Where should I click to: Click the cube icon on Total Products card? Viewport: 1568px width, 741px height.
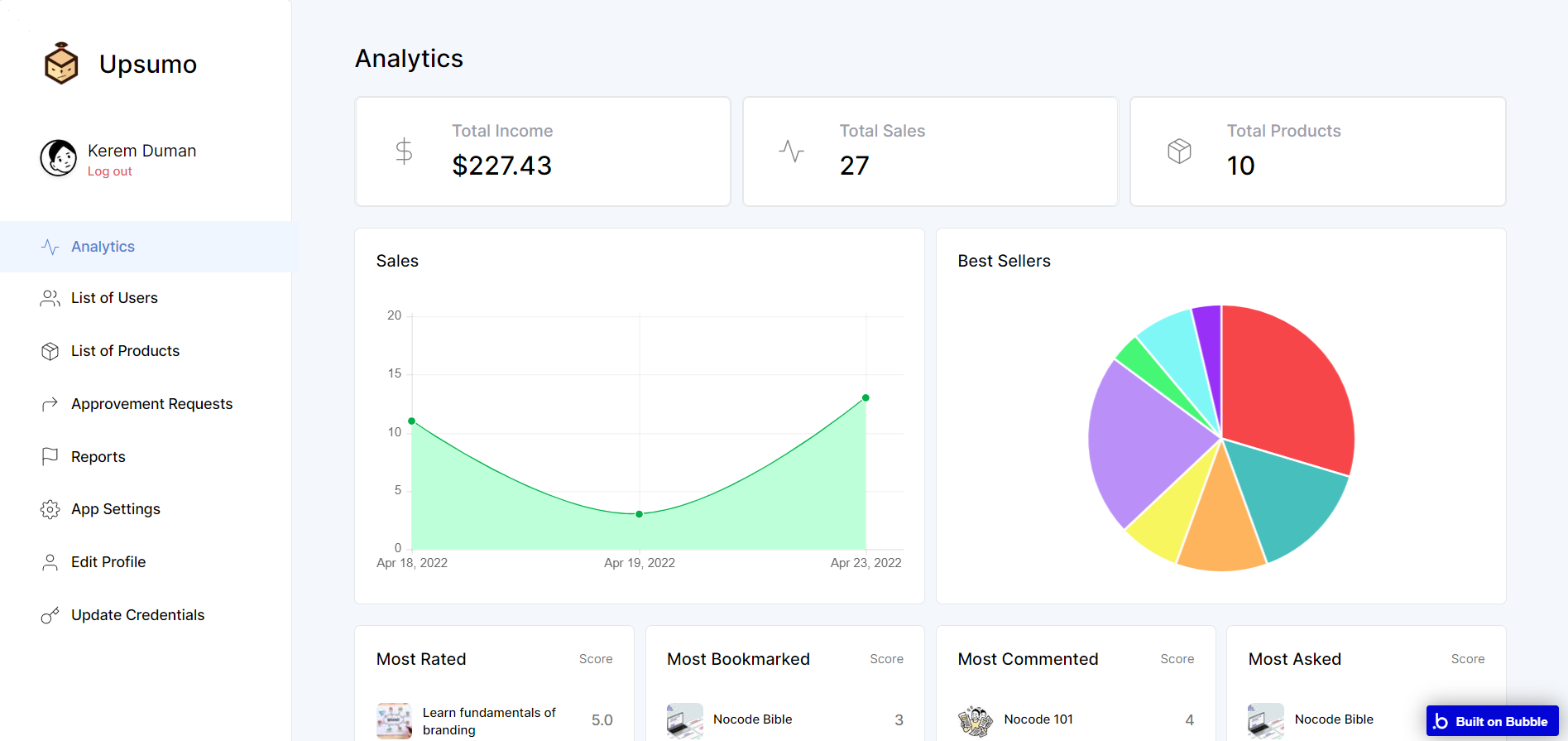(1179, 151)
